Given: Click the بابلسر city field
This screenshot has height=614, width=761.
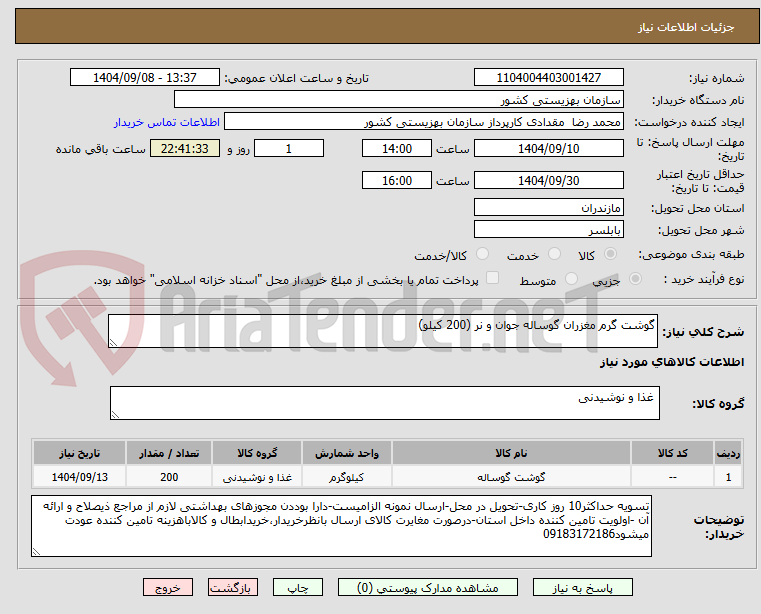Looking at the screenshot, I should [548, 229].
